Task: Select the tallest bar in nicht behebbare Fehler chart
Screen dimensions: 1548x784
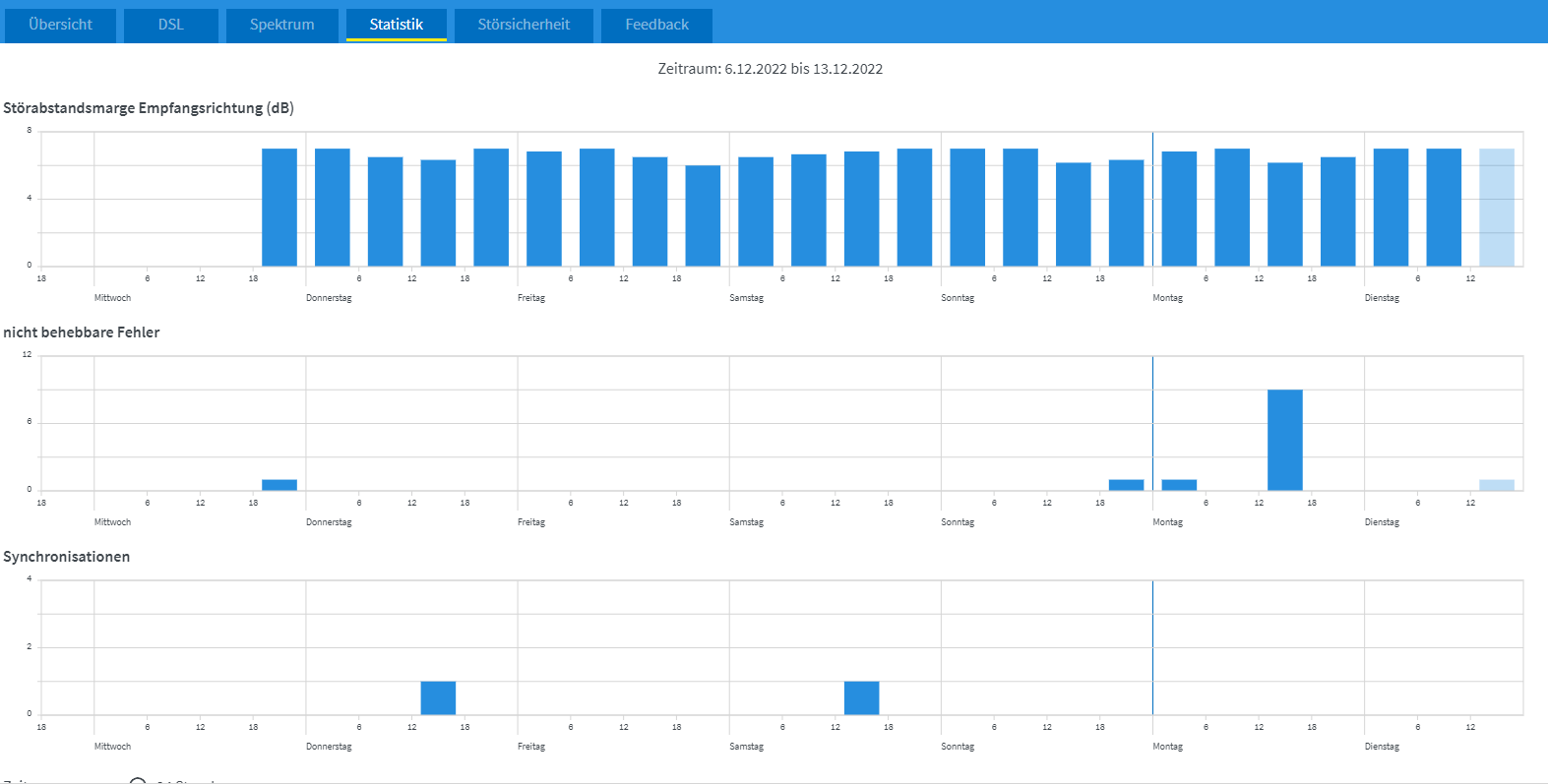Action: [x=1285, y=440]
